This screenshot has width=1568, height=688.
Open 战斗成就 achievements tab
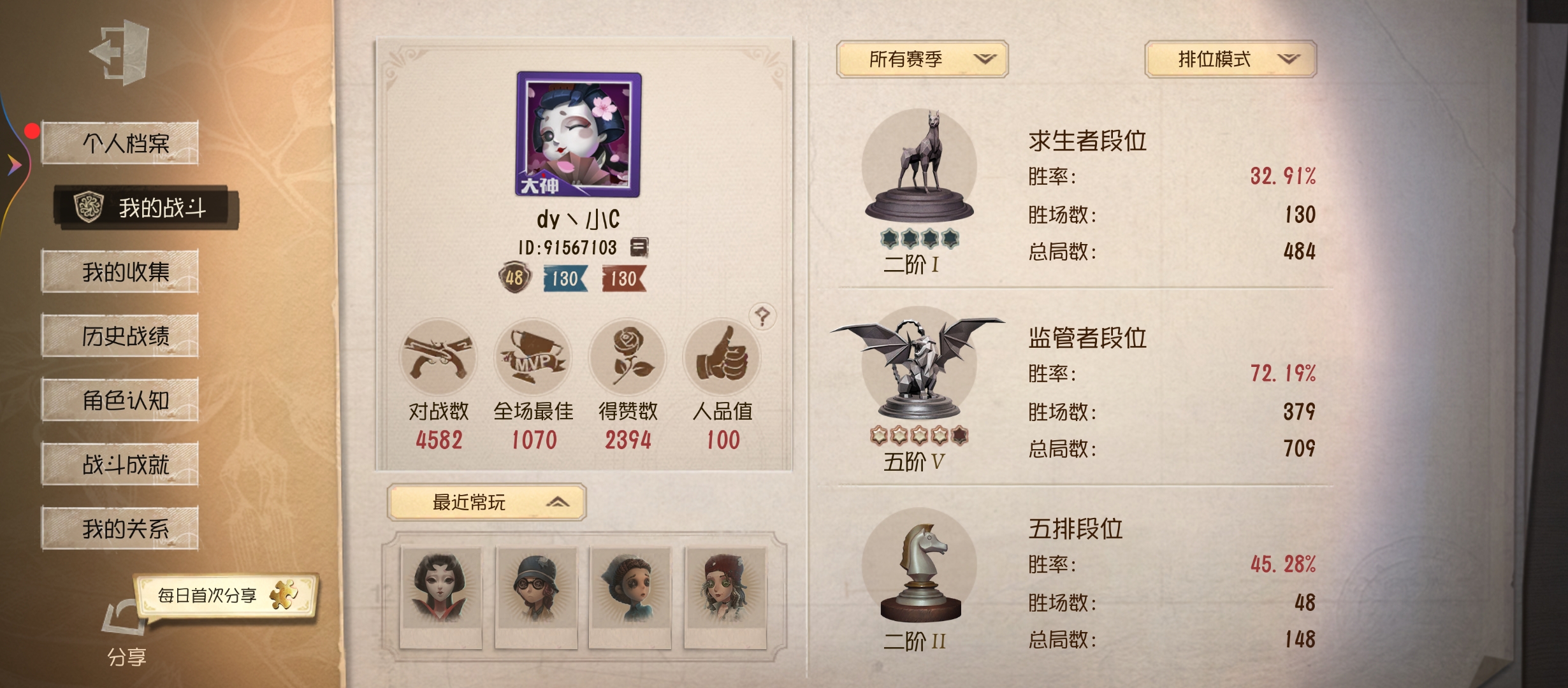(x=120, y=464)
